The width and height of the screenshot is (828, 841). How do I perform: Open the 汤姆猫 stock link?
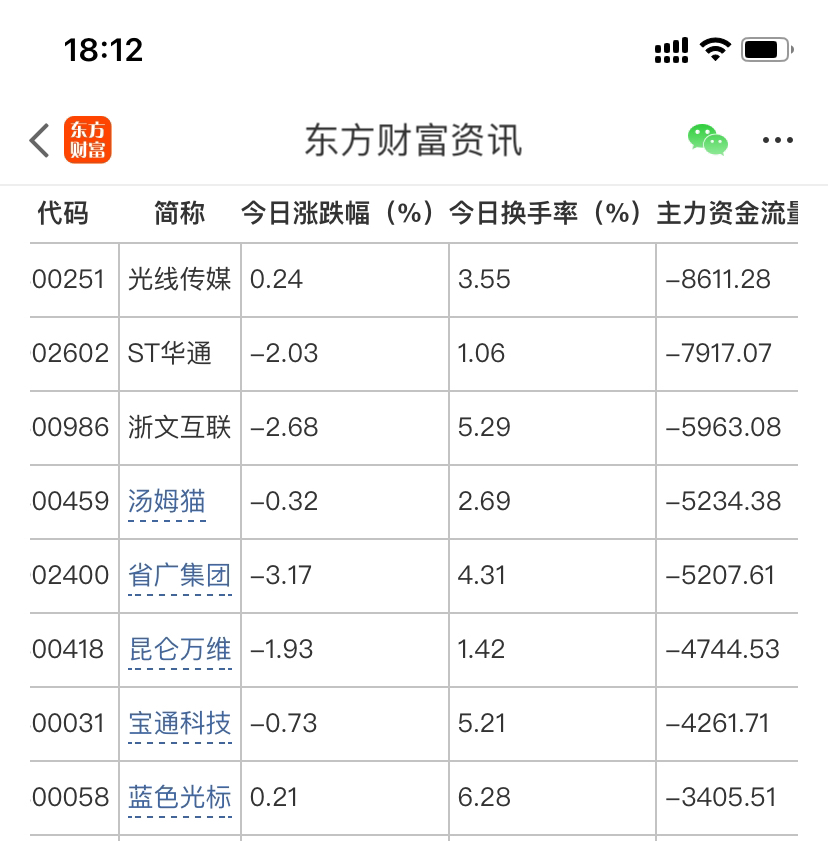click(x=167, y=501)
